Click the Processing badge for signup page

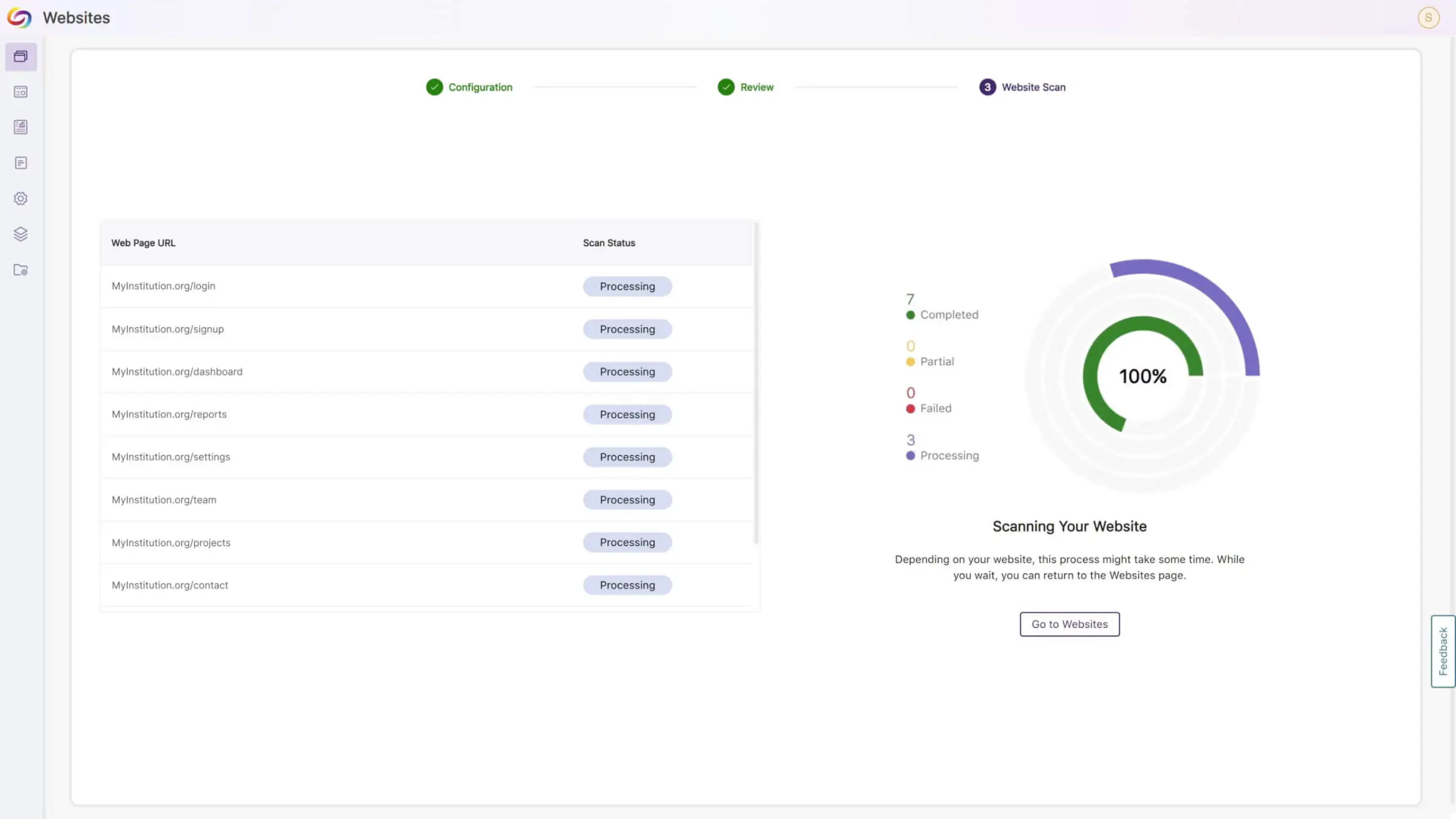627,329
